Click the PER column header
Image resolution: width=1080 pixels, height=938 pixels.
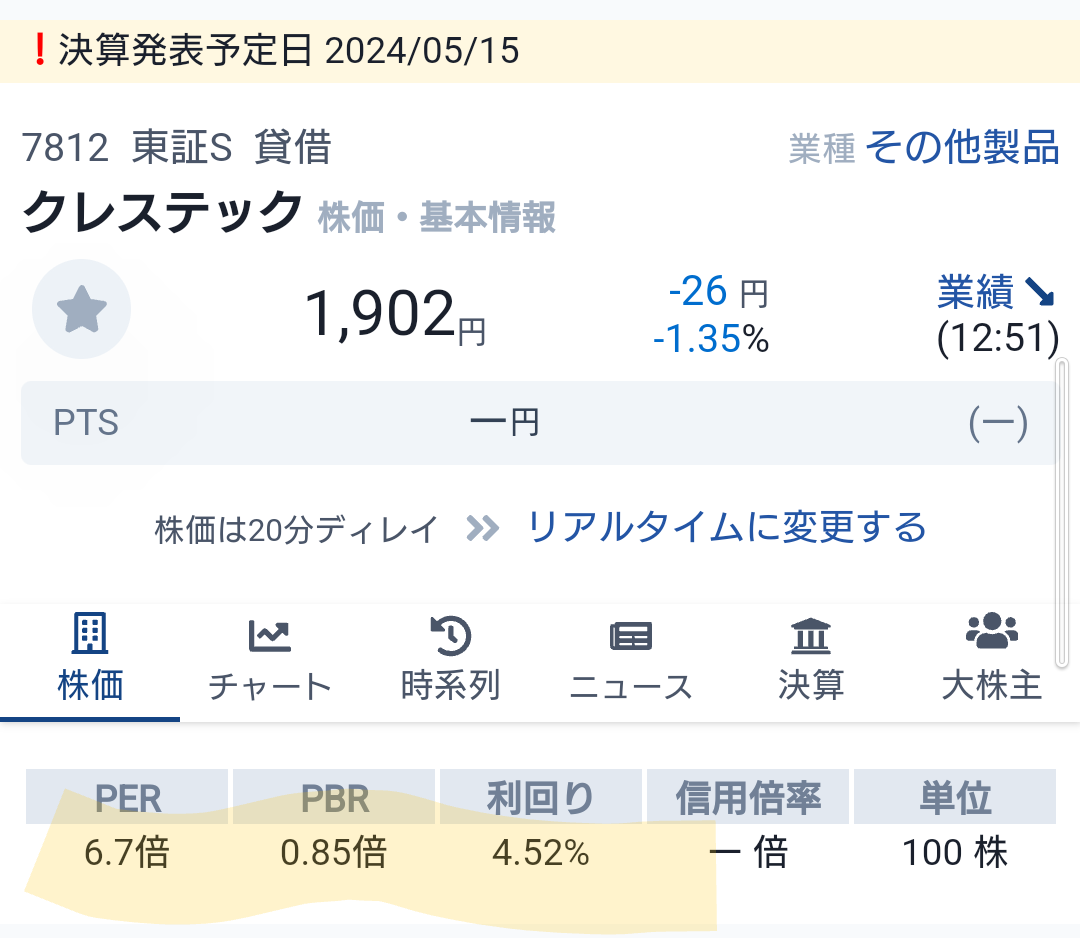pos(127,798)
